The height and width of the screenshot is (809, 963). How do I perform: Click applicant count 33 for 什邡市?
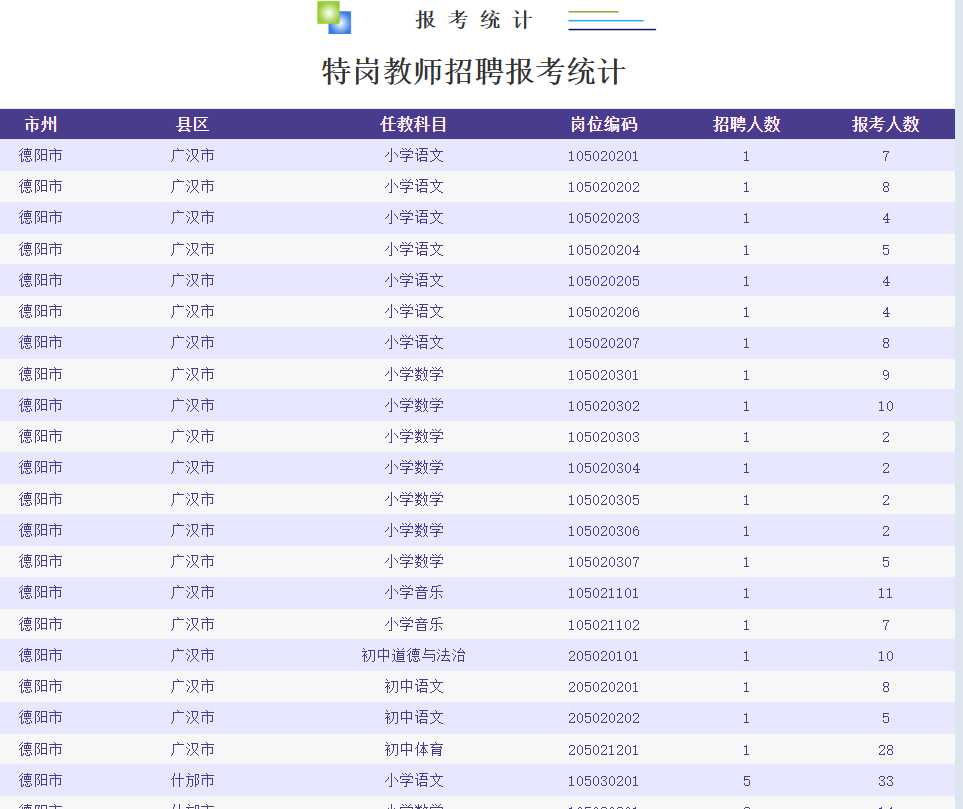(886, 781)
